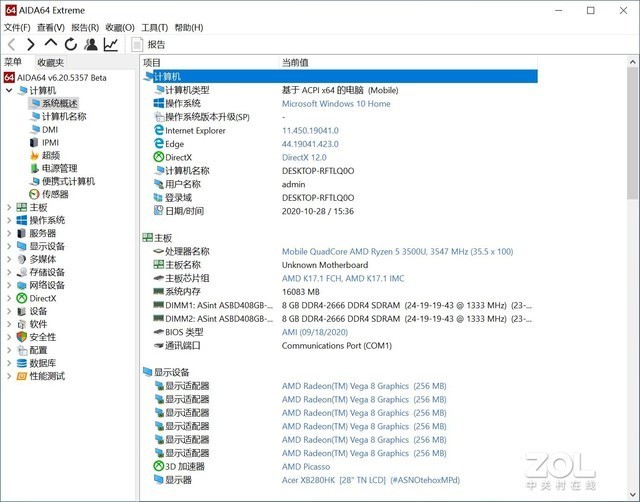Image resolution: width=640 pixels, height=502 pixels.
Task: Open the Microsoft Windows 10 Home link
Action: 336,104
